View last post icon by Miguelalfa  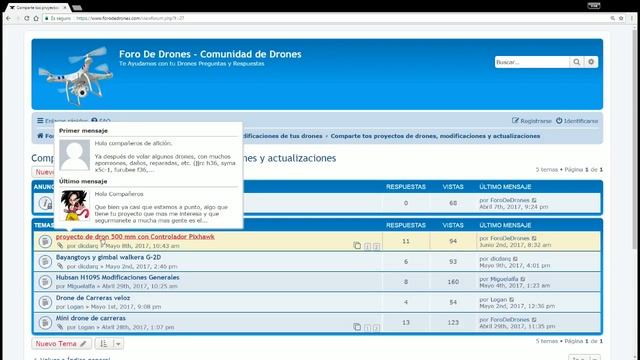pos(523,279)
